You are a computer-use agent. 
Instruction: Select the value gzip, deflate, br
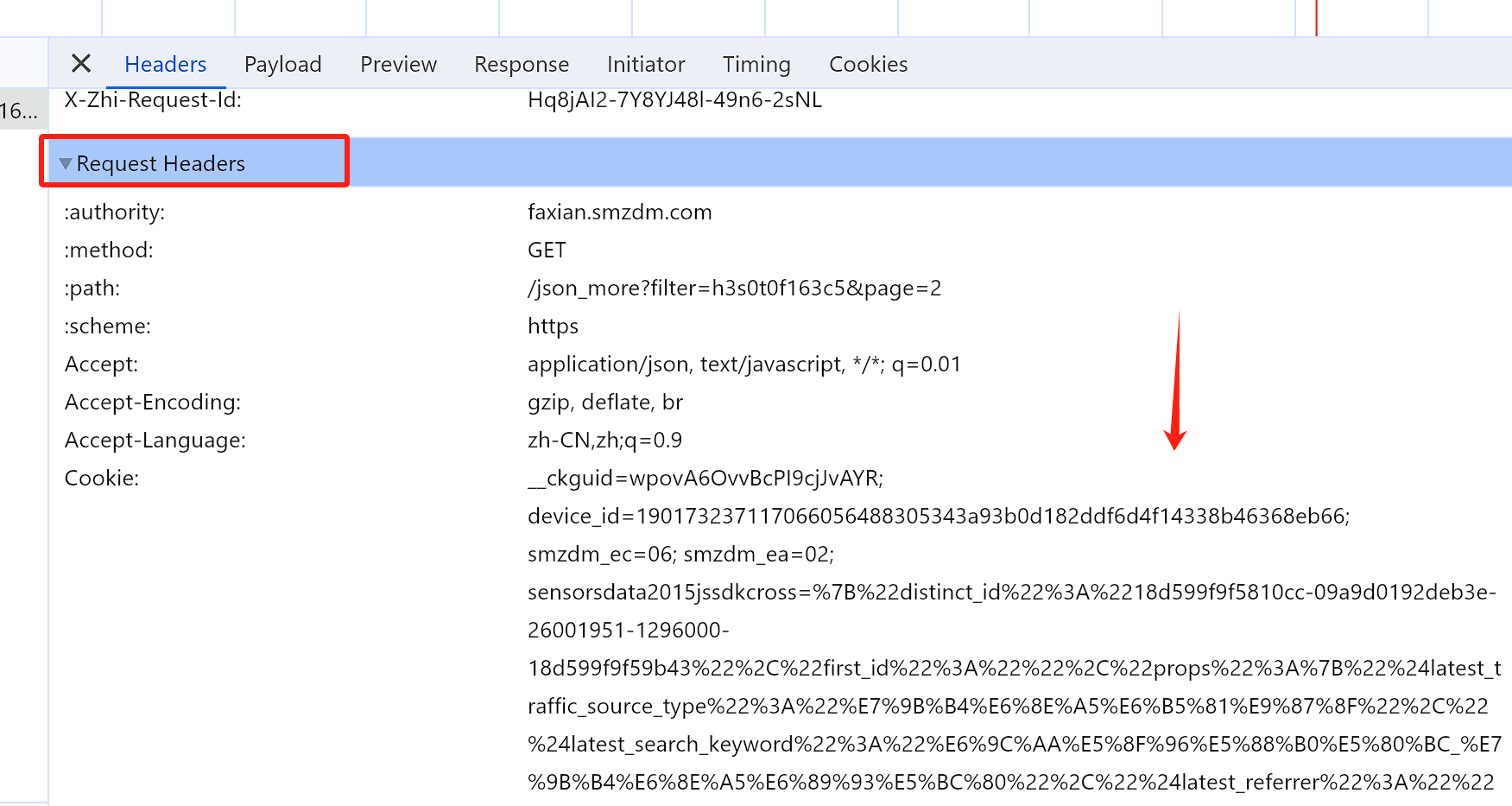point(605,403)
